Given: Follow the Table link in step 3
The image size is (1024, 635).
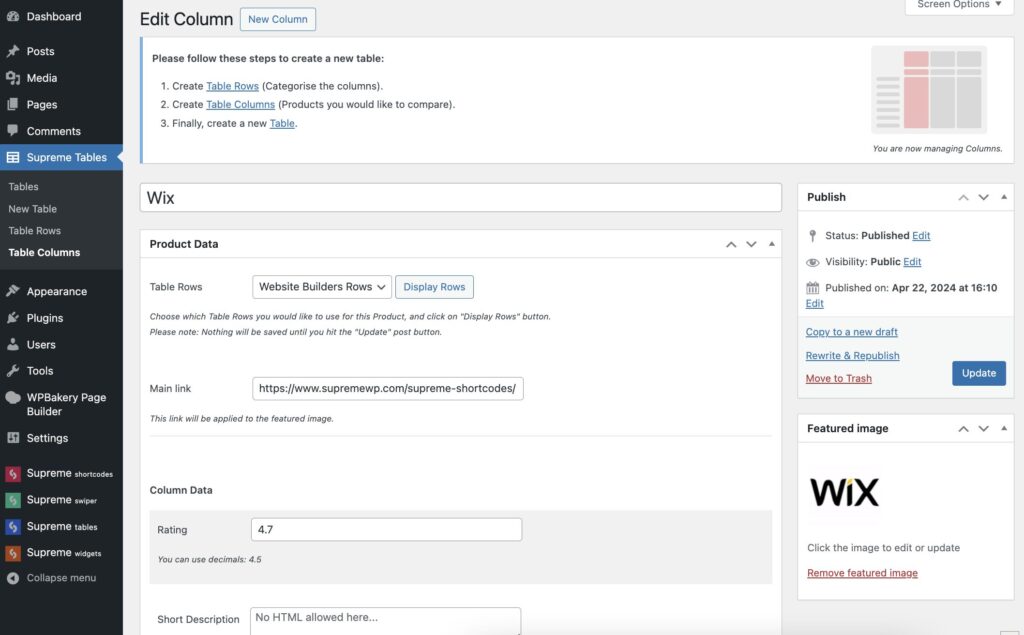Looking at the screenshot, I should [x=282, y=123].
